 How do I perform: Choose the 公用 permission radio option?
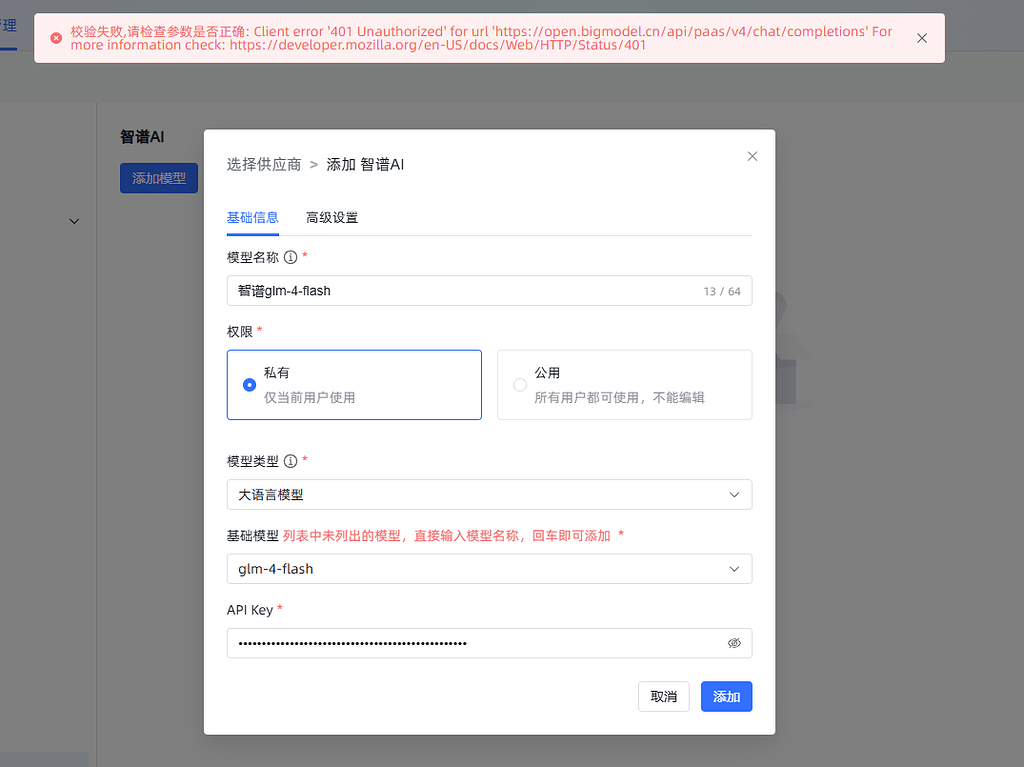[x=520, y=384]
